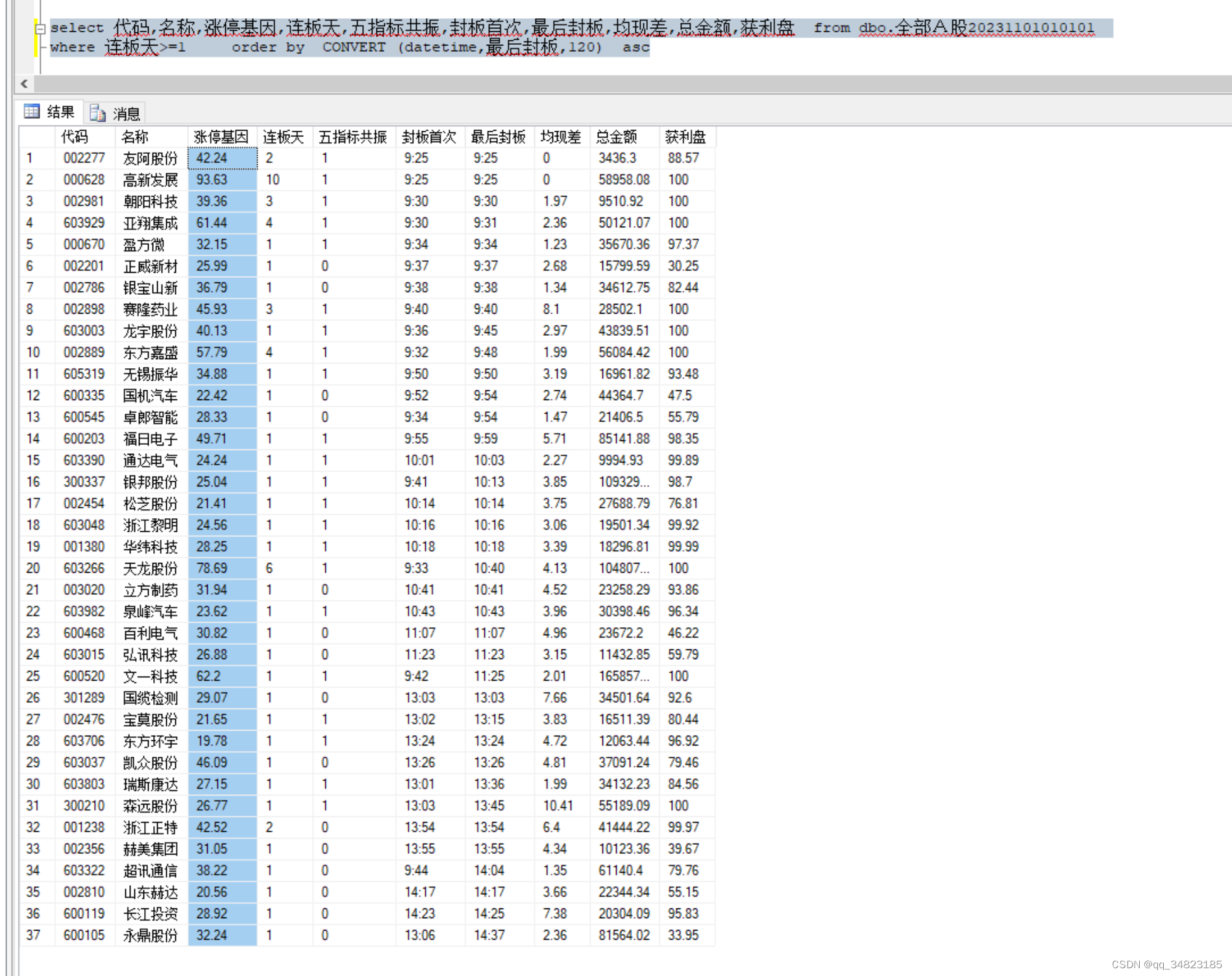Click the name cell 松芝股份

point(152,503)
